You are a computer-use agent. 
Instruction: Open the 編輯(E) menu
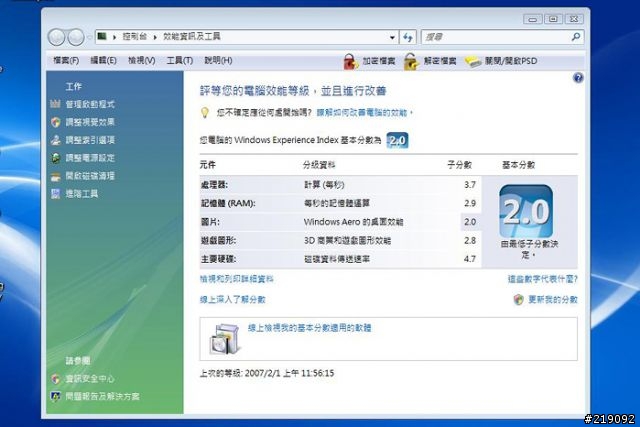coord(103,60)
